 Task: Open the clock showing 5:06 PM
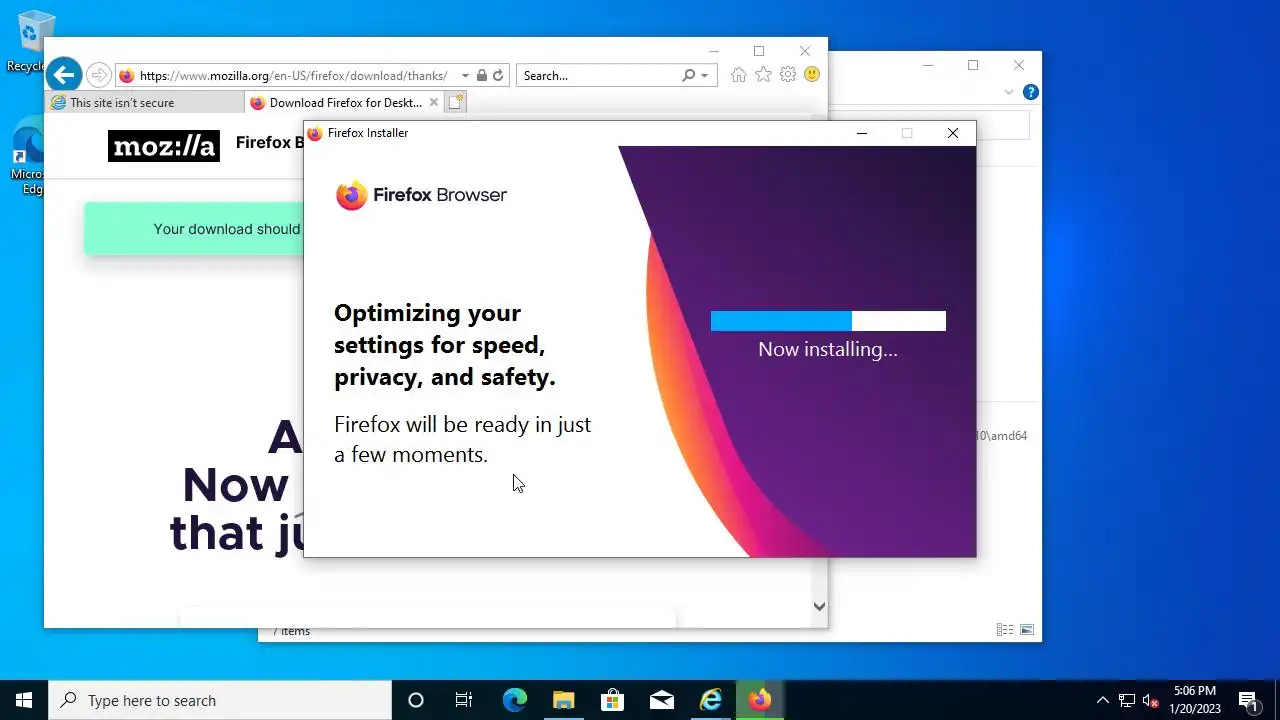(1195, 700)
